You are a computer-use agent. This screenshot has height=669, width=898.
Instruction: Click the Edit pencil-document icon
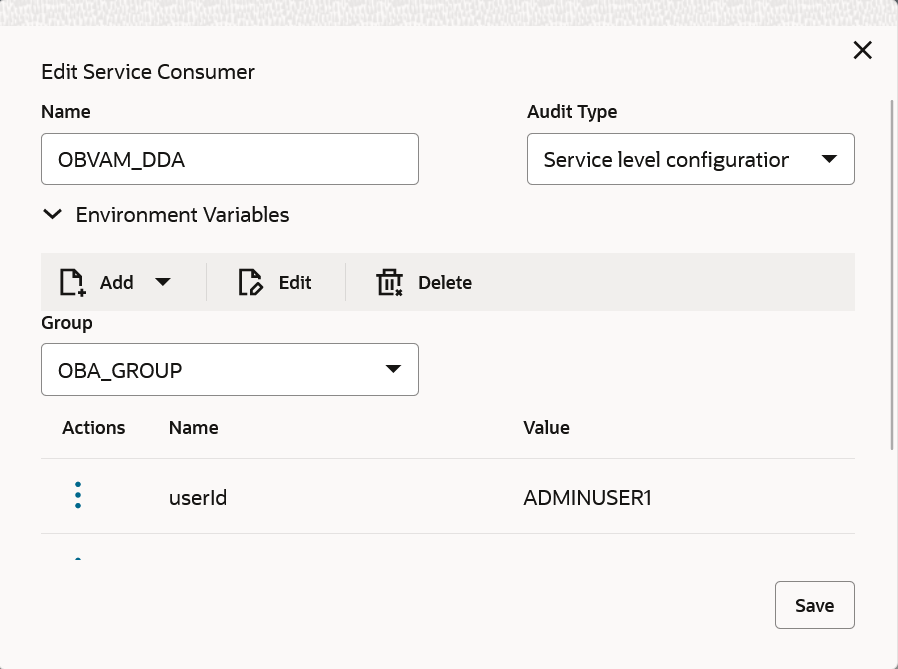point(250,282)
